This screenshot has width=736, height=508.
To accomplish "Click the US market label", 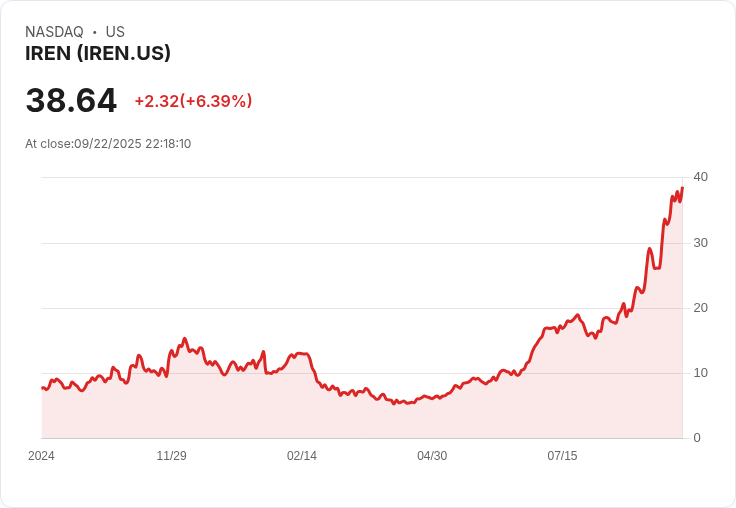I will tap(115, 32).
